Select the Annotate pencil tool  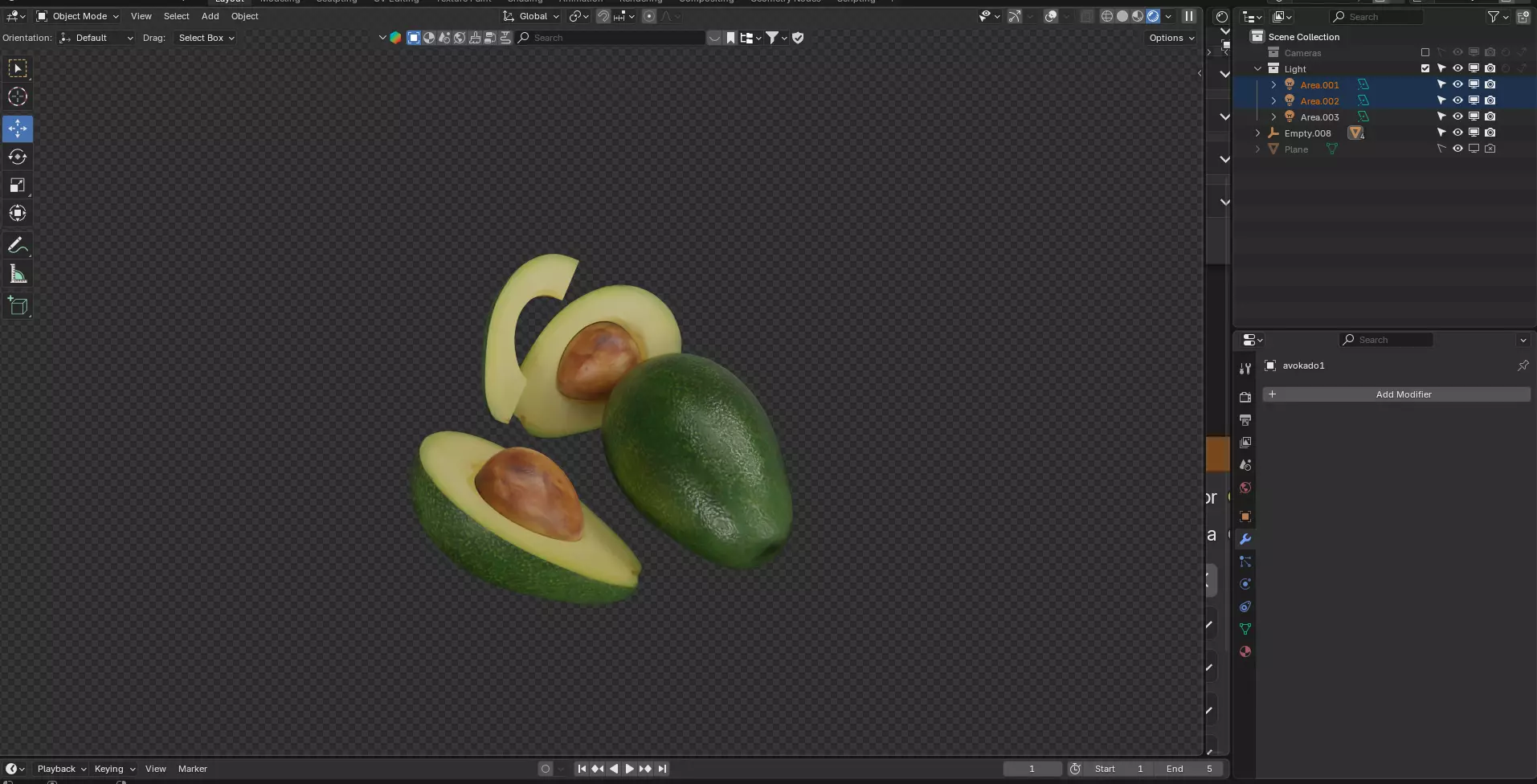coord(18,246)
